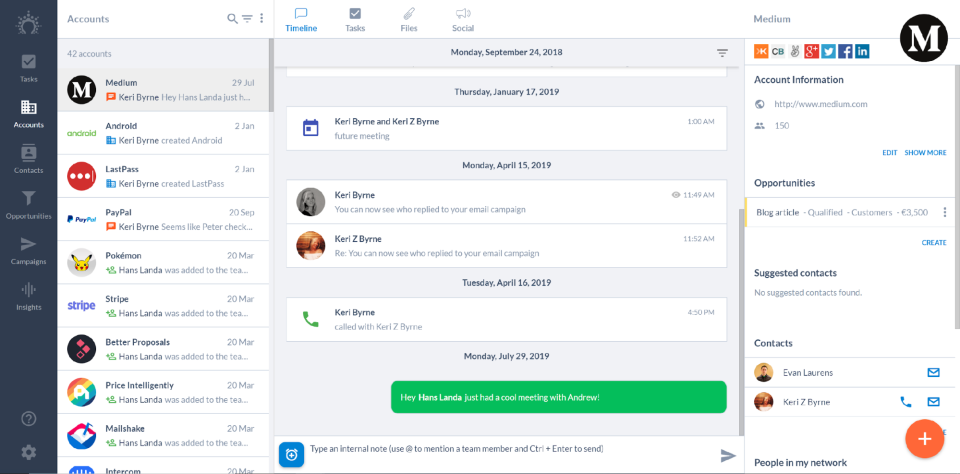960x474 pixels.
Task: Click the timeline vertical scrollbar
Action: coord(741,322)
